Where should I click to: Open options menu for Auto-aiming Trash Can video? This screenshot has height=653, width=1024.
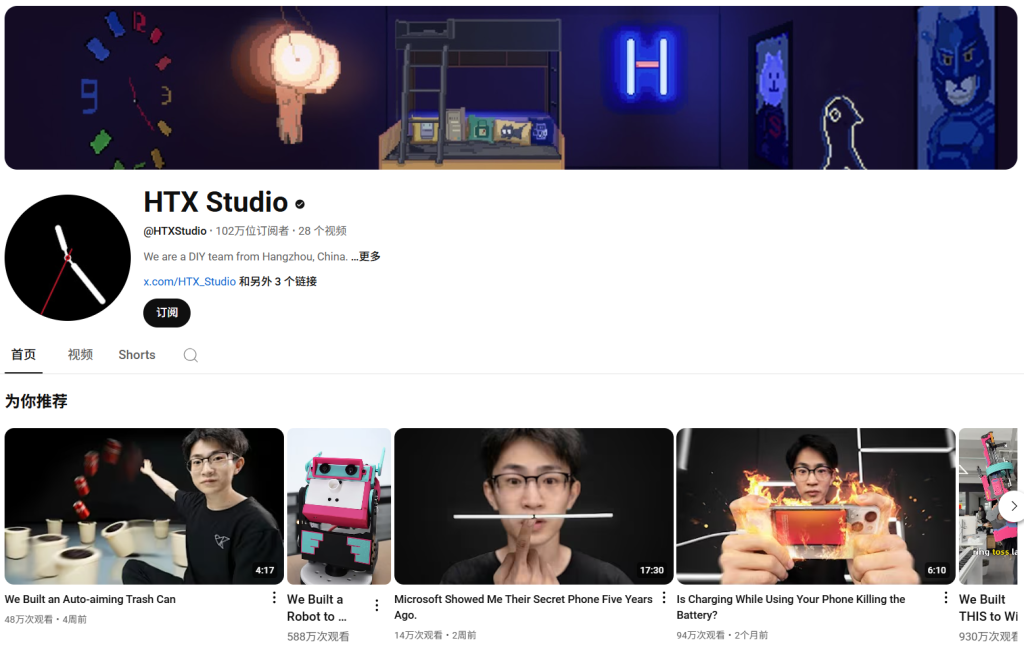tap(274, 597)
